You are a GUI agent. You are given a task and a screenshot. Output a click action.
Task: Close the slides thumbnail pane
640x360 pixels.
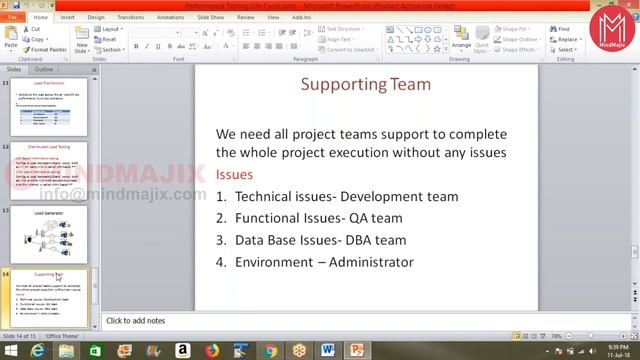pyautogui.click(x=94, y=70)
